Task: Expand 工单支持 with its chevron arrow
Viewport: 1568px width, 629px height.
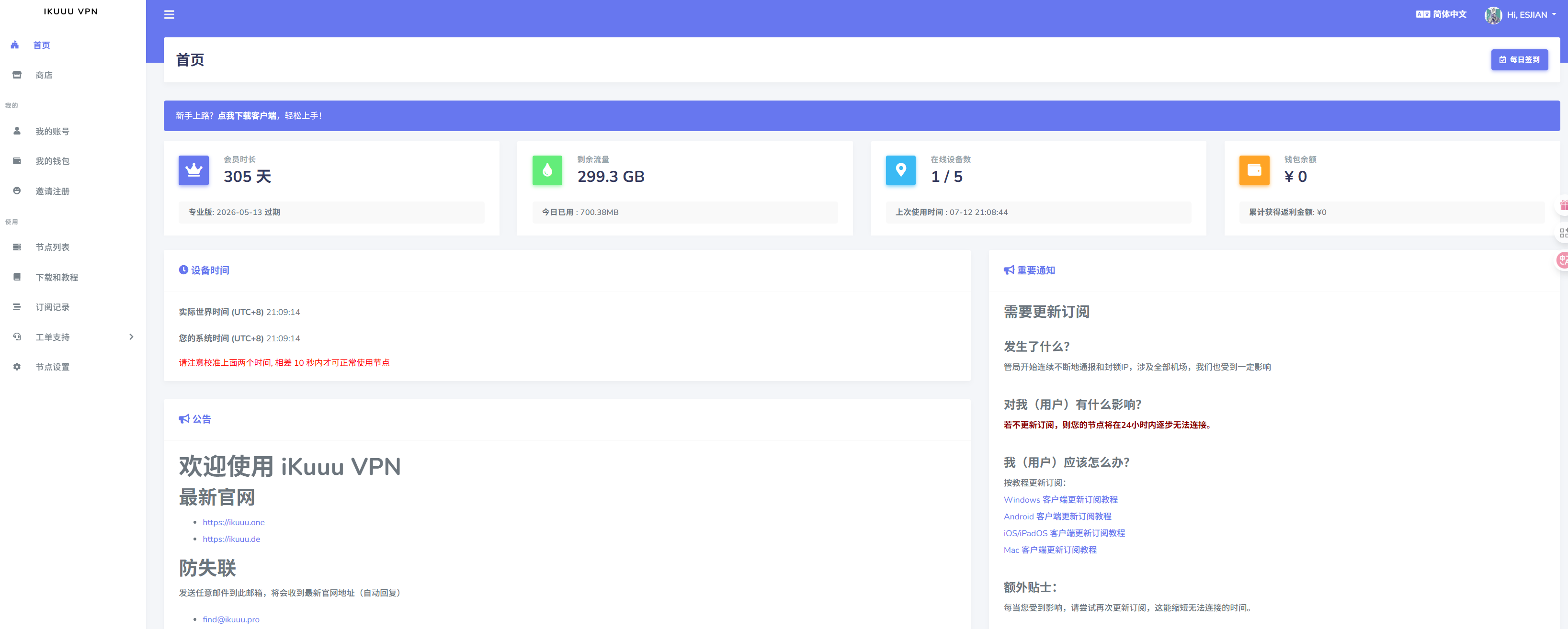Action: [131, 337]
